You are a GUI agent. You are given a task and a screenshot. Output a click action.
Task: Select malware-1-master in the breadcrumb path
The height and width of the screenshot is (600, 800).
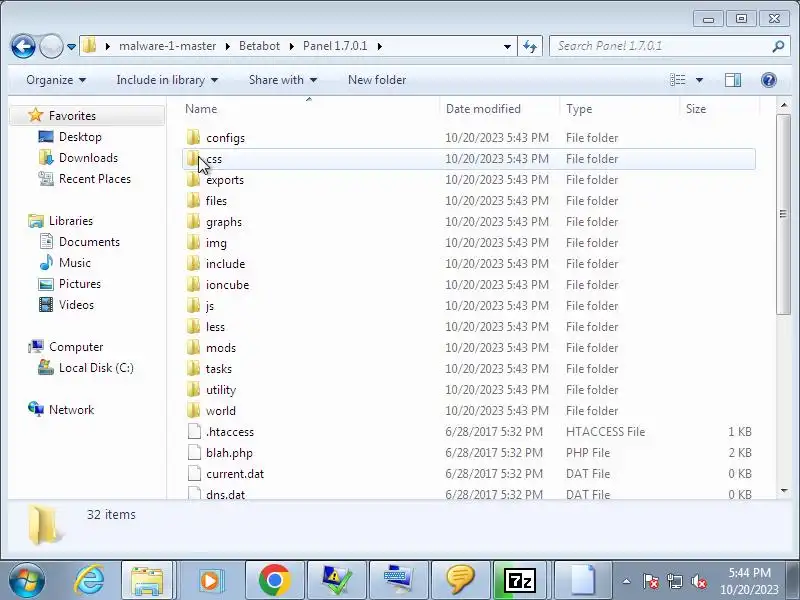point(167,46)
